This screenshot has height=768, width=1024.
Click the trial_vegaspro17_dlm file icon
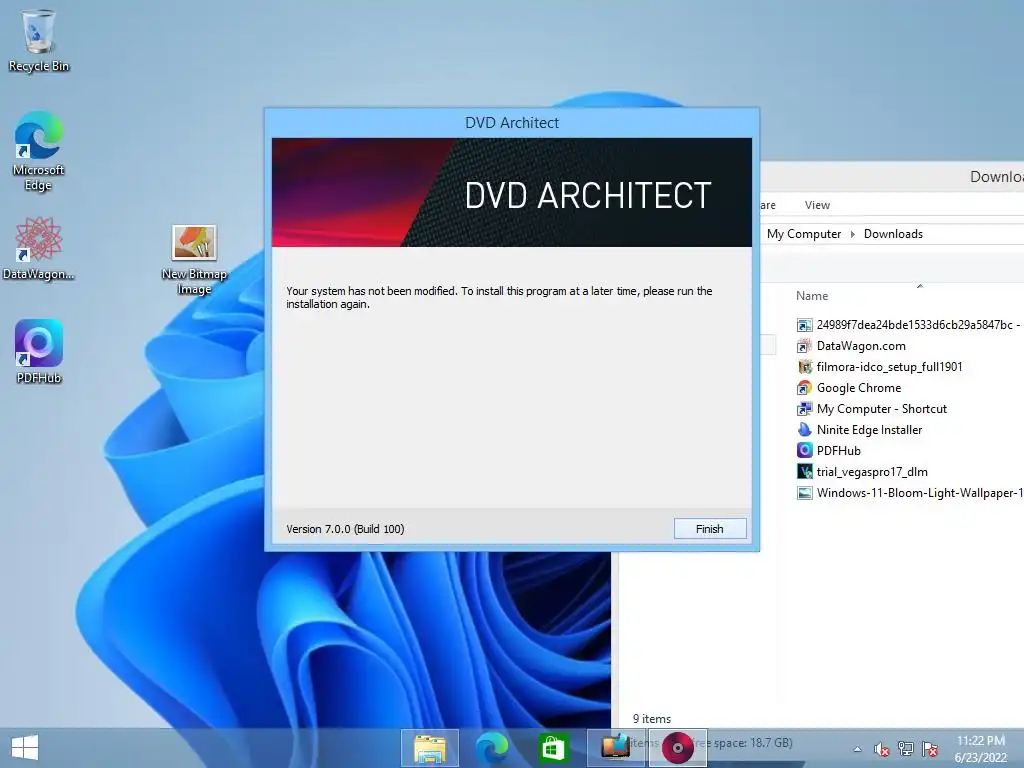coord(805,472)
